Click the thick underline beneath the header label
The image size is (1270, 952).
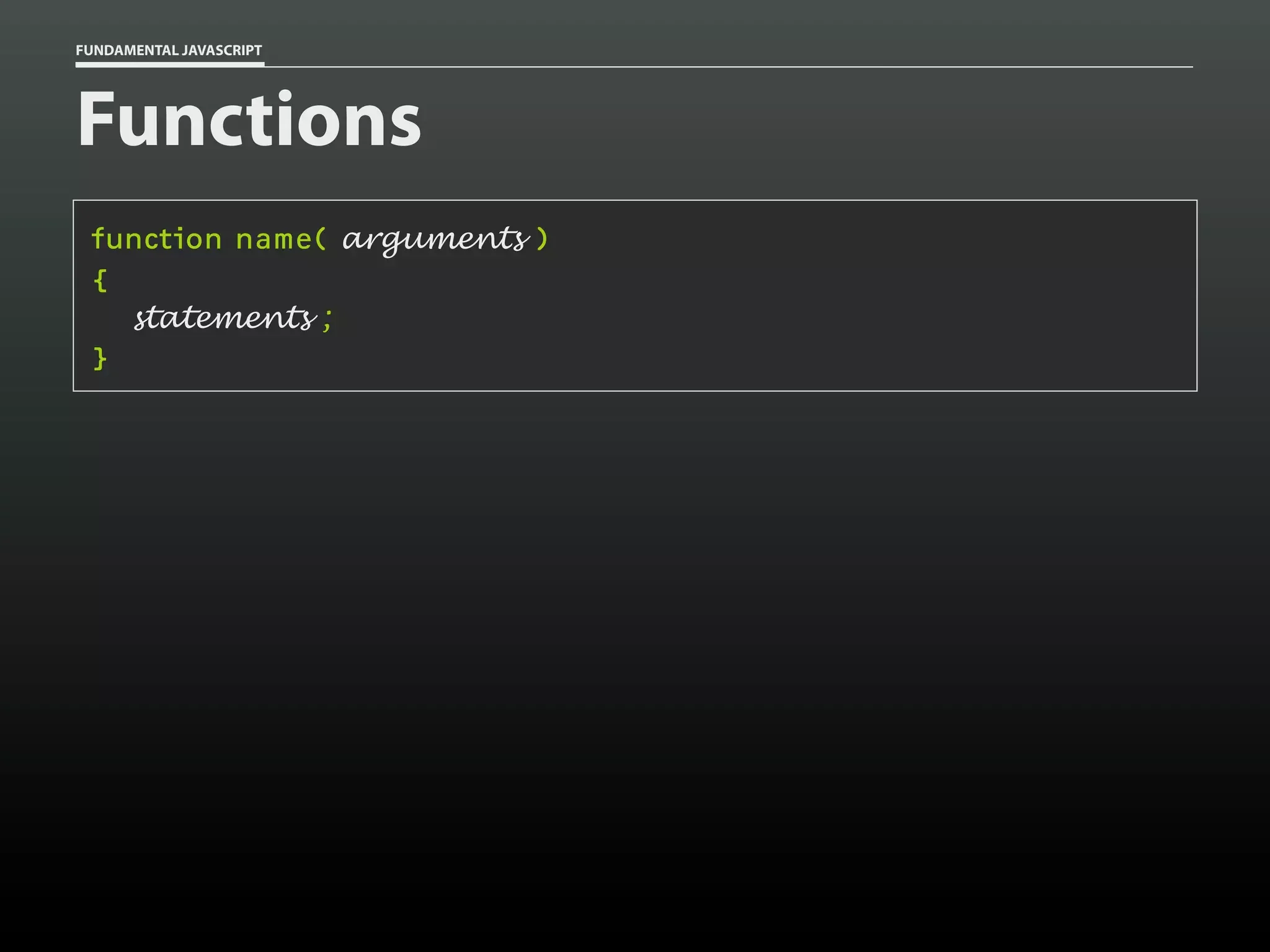coord(169,64)
